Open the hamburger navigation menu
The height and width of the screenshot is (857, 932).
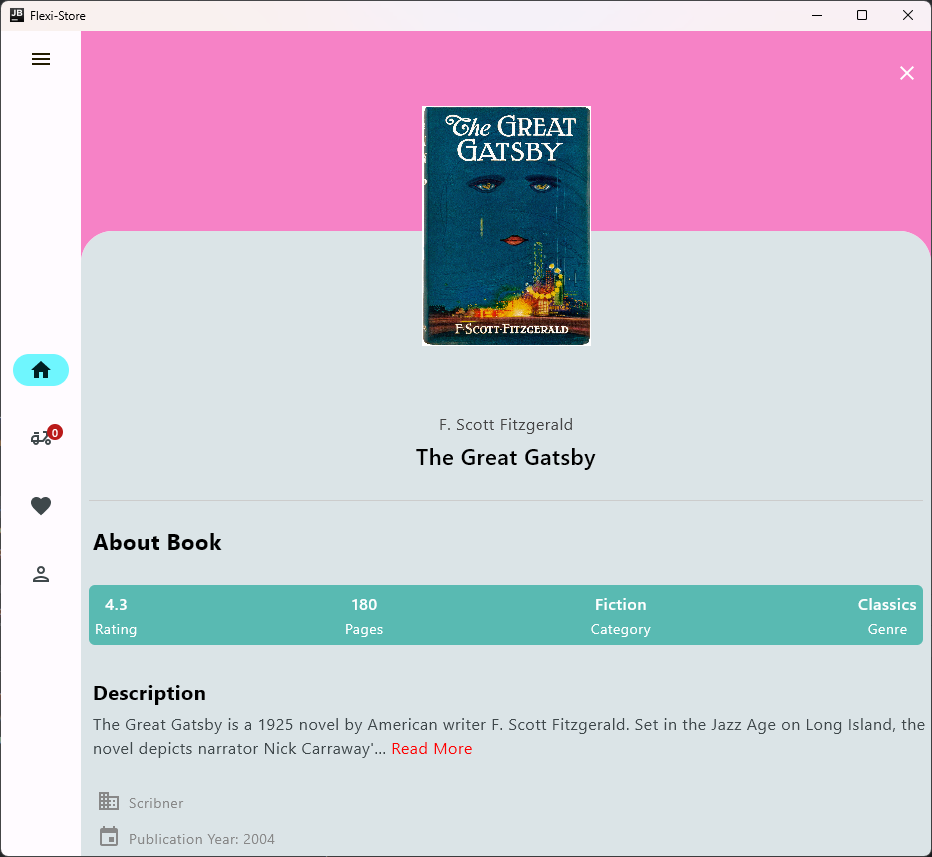coord(41,59)
